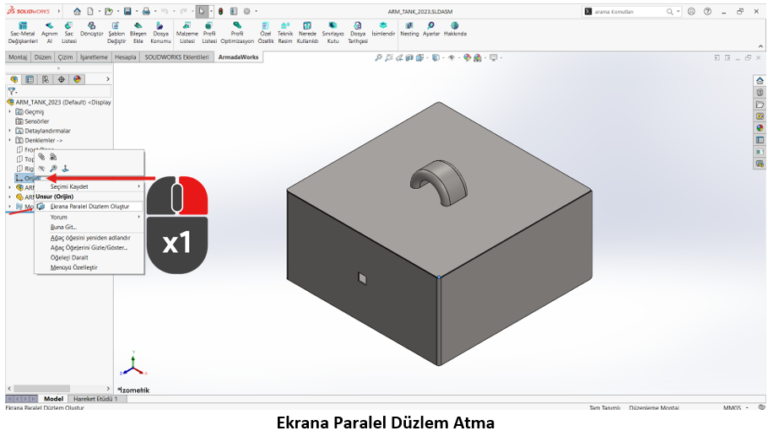Switch to the SOLIDWORKS Eklentileri tab
This screenshot has width=768, height=436.
[x=176, y=58]
